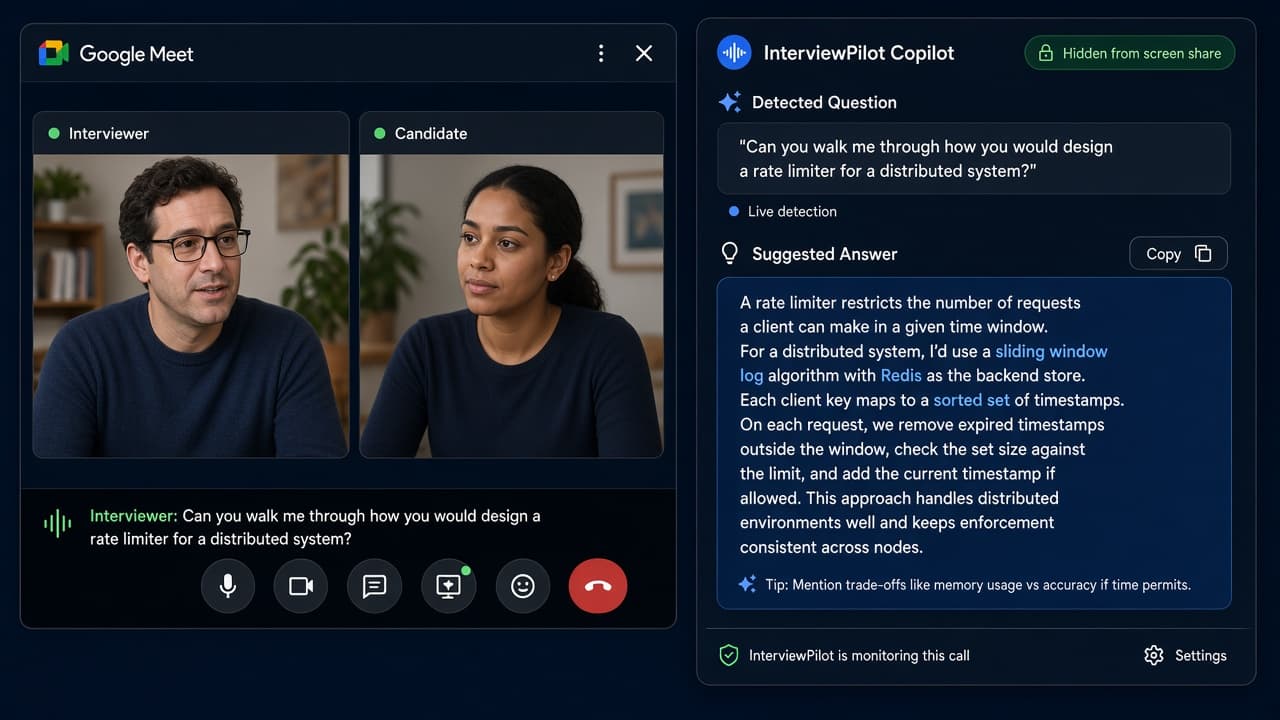Click the 'Candidate' name label
Image resolution: width=1280 pixels, height=720 pixels.
431,133
